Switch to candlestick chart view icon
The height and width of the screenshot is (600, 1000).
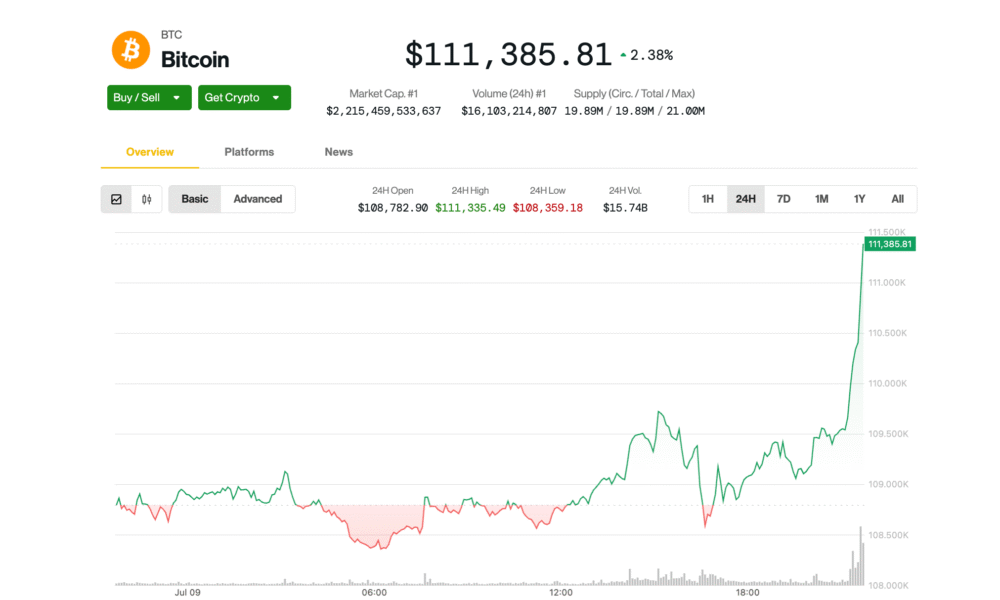(146, 199)
